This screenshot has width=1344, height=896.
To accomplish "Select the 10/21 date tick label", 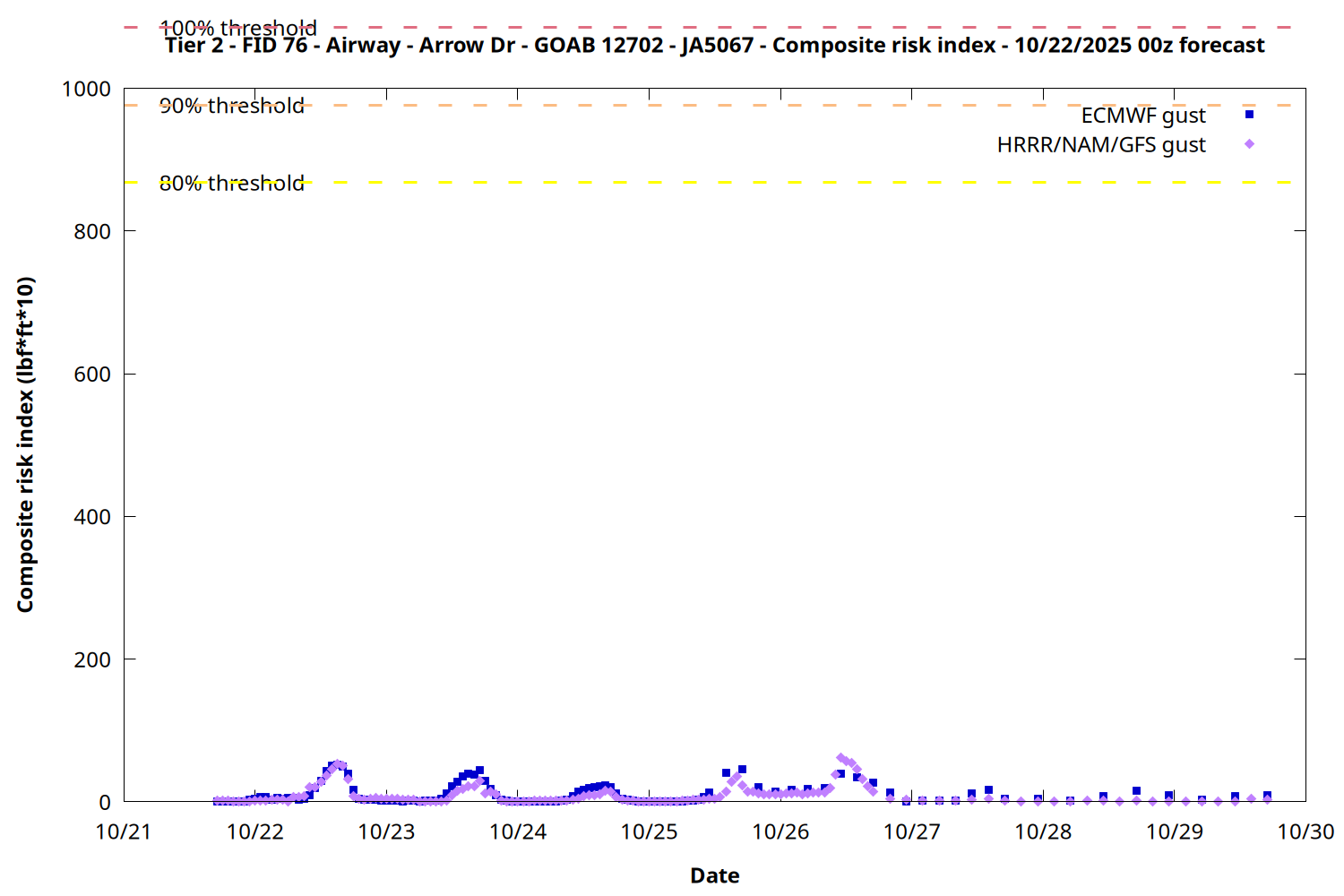I will [124, 832].
